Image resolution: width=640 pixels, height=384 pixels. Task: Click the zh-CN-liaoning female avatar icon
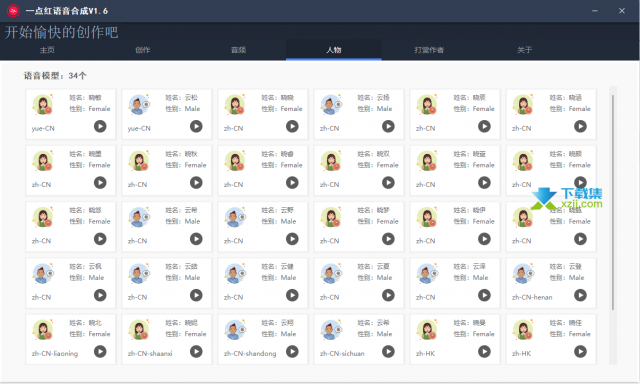coord(43,330)
